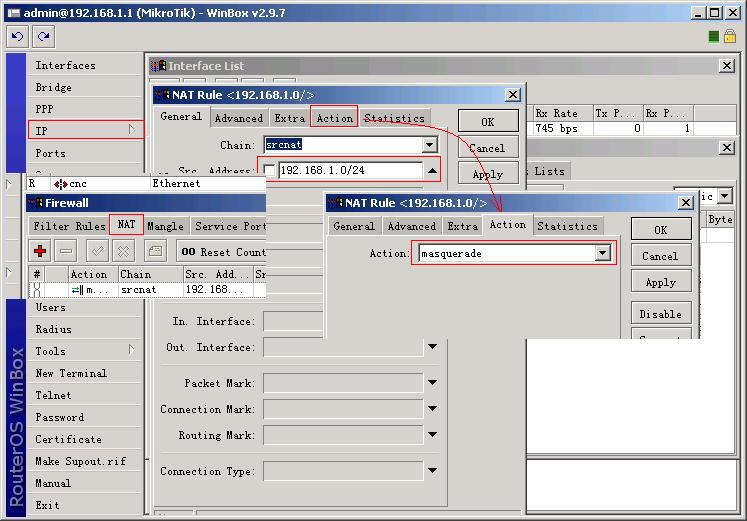Open the Action dropdown showing masquerade
This screenshot has height=521, width=747.
602,253
